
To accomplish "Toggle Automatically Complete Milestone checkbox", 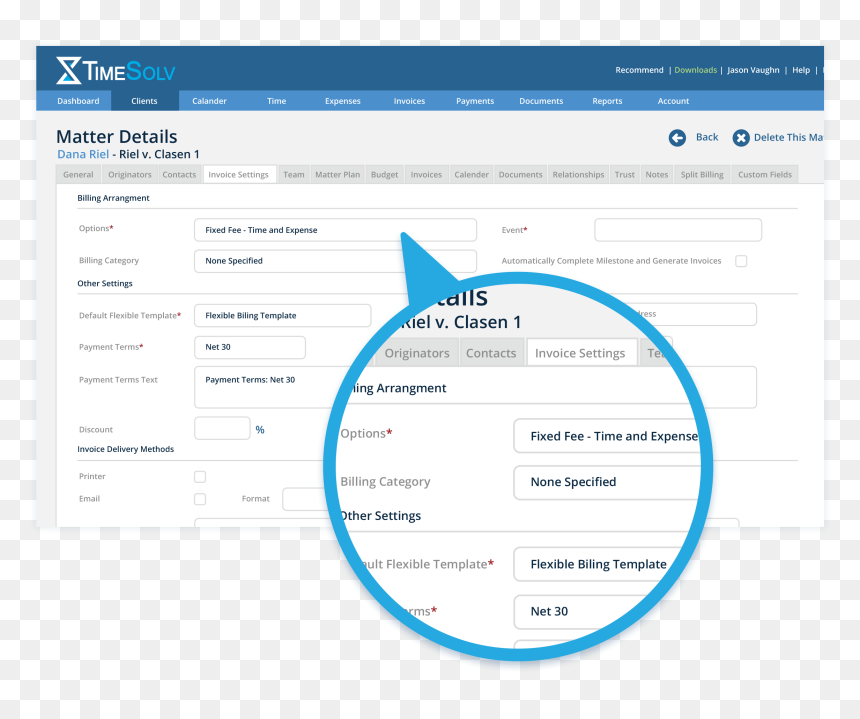I will click(741, 261).
